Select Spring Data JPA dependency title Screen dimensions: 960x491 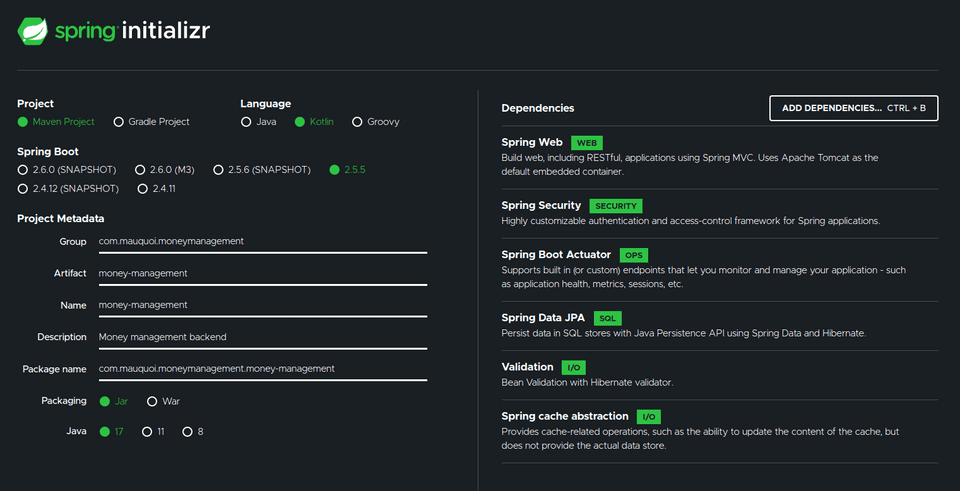pyautogui.click(x=543, y=318)
